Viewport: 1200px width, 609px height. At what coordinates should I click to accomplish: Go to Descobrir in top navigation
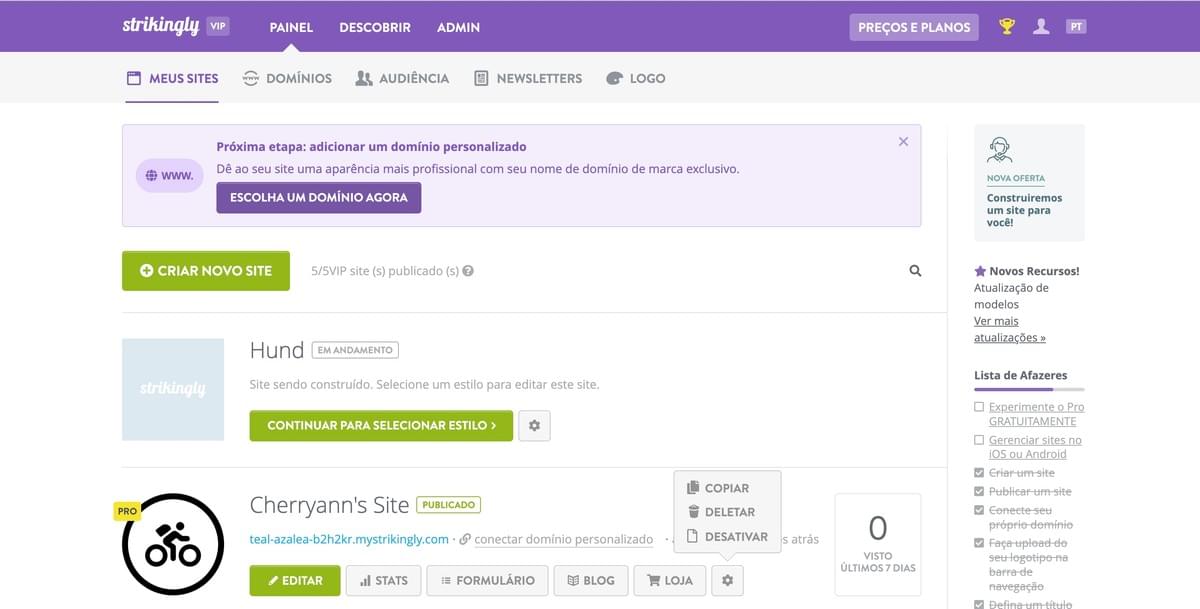coord(375,27)
